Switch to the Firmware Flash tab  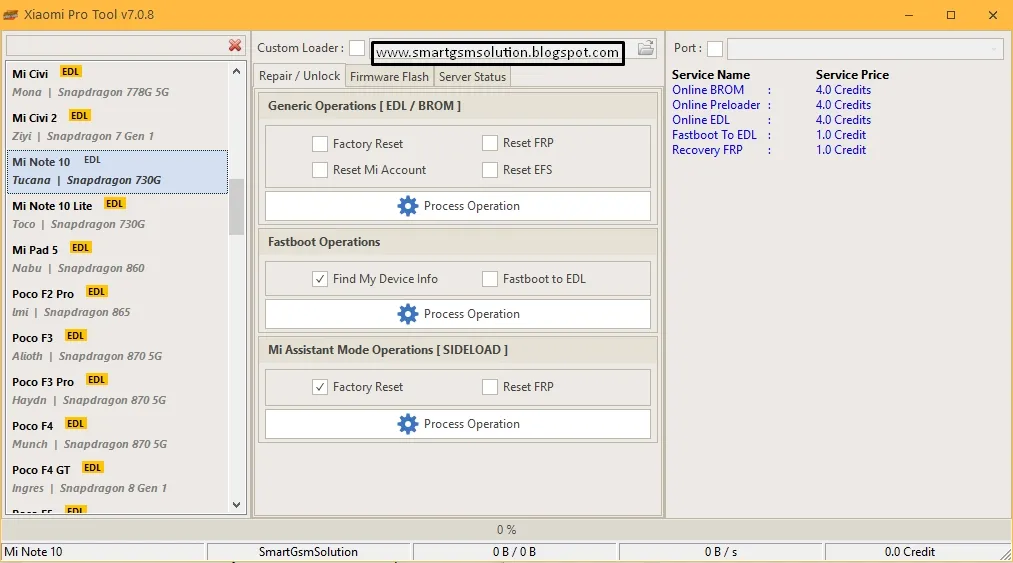(390, 77)
